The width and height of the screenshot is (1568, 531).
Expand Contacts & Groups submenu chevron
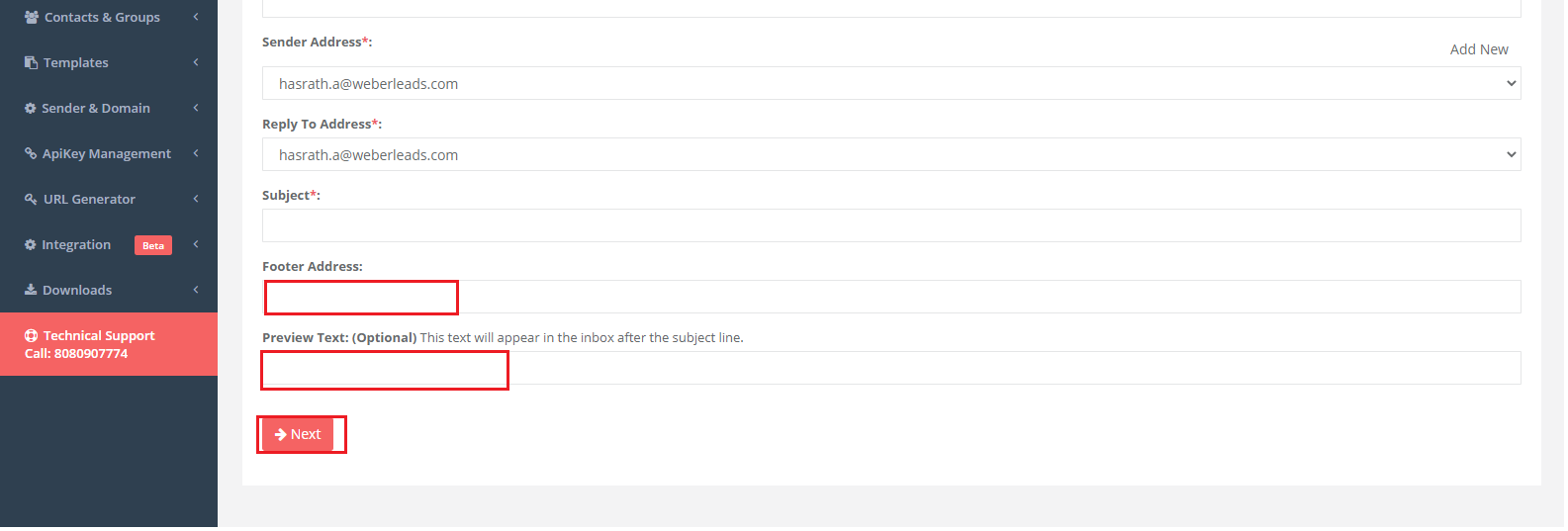coord(196,17)
